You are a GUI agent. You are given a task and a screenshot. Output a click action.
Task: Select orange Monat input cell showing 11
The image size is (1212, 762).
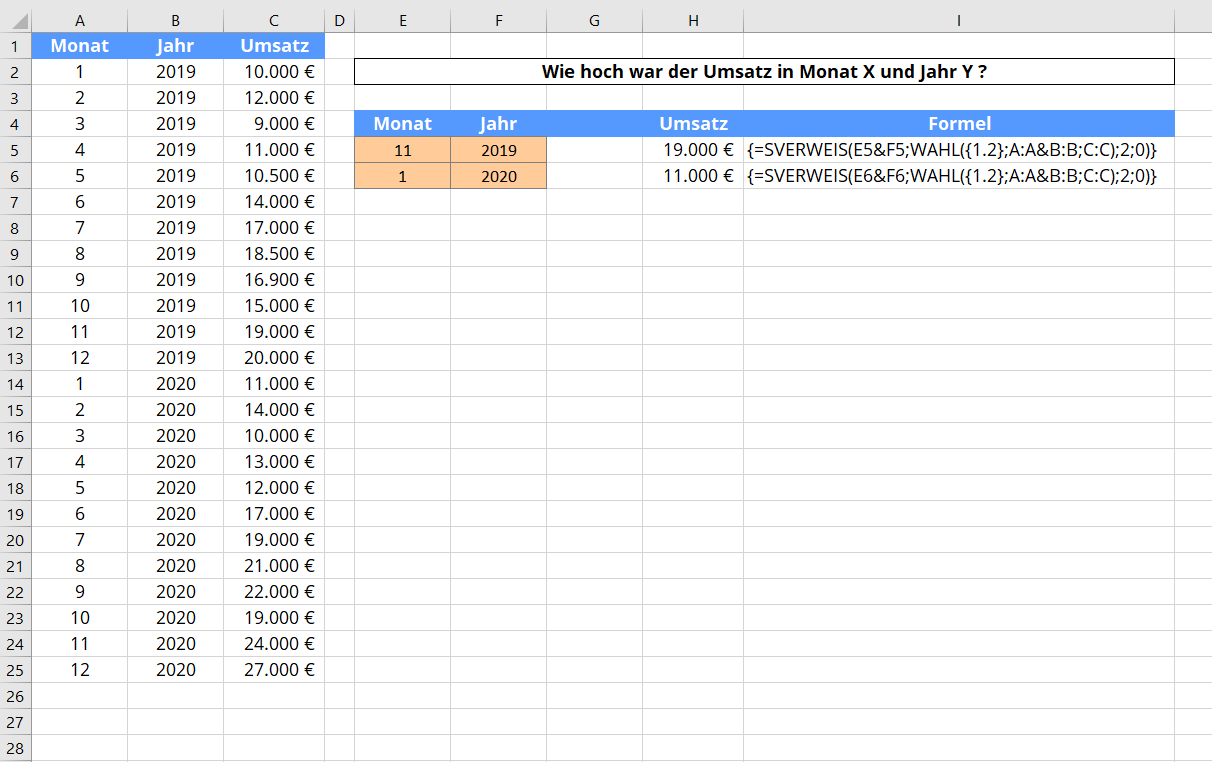point(402,151)
